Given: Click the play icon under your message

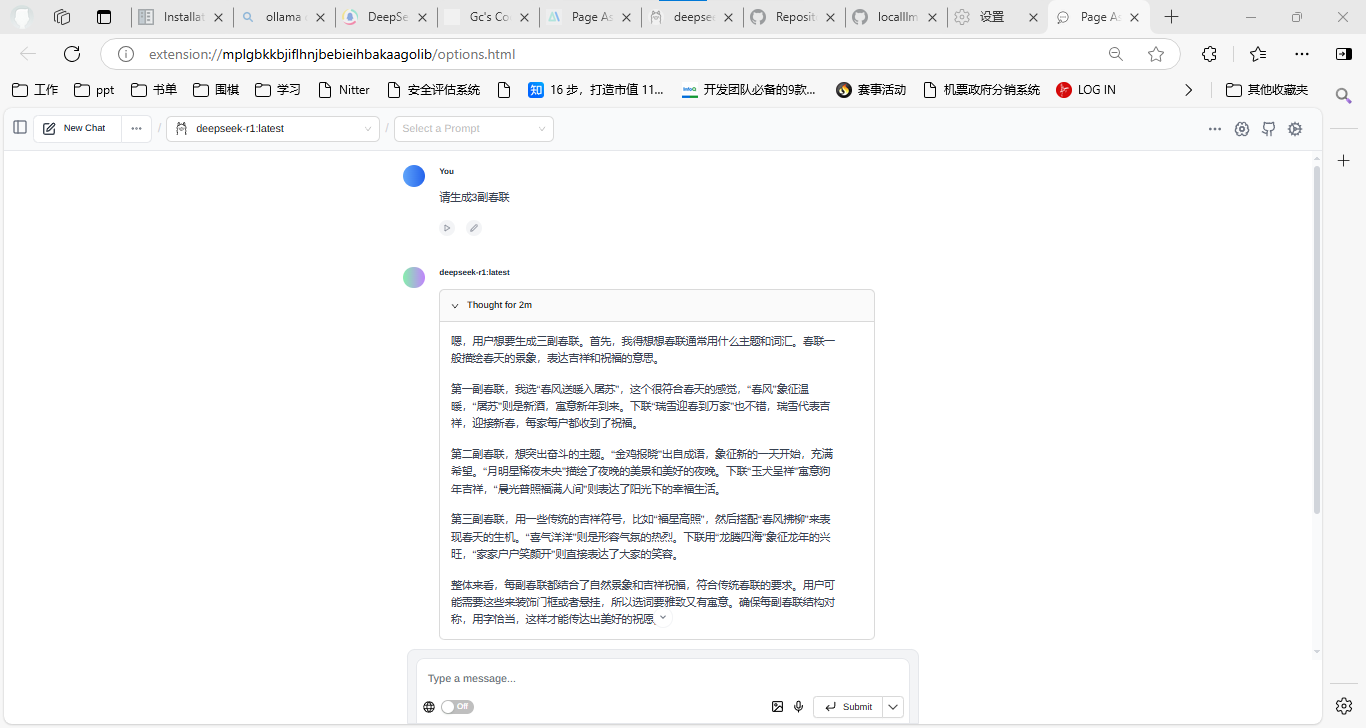Looking at the screenshot, I should tap(447, 228).
